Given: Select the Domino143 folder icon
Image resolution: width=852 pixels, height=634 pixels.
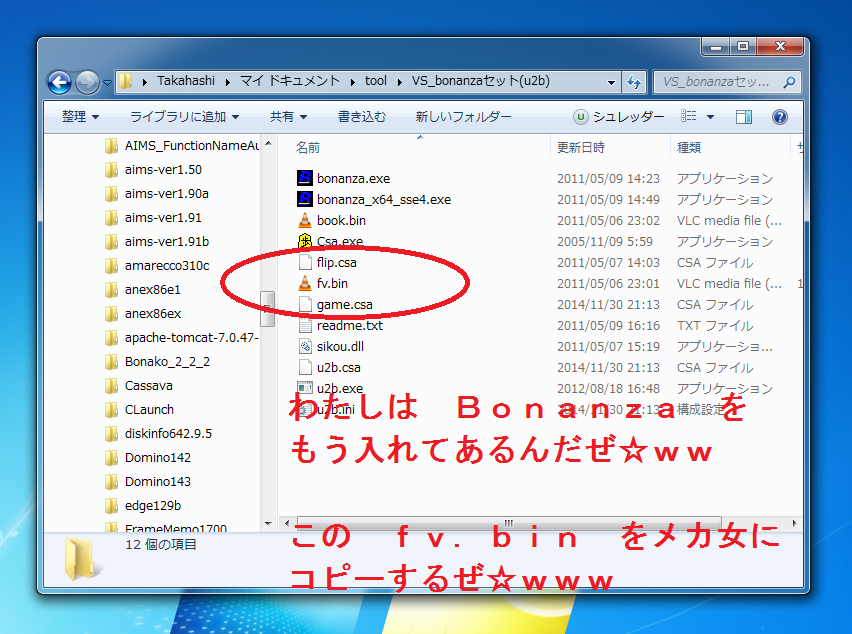Looking at the screenshot, I should (111, 481).
